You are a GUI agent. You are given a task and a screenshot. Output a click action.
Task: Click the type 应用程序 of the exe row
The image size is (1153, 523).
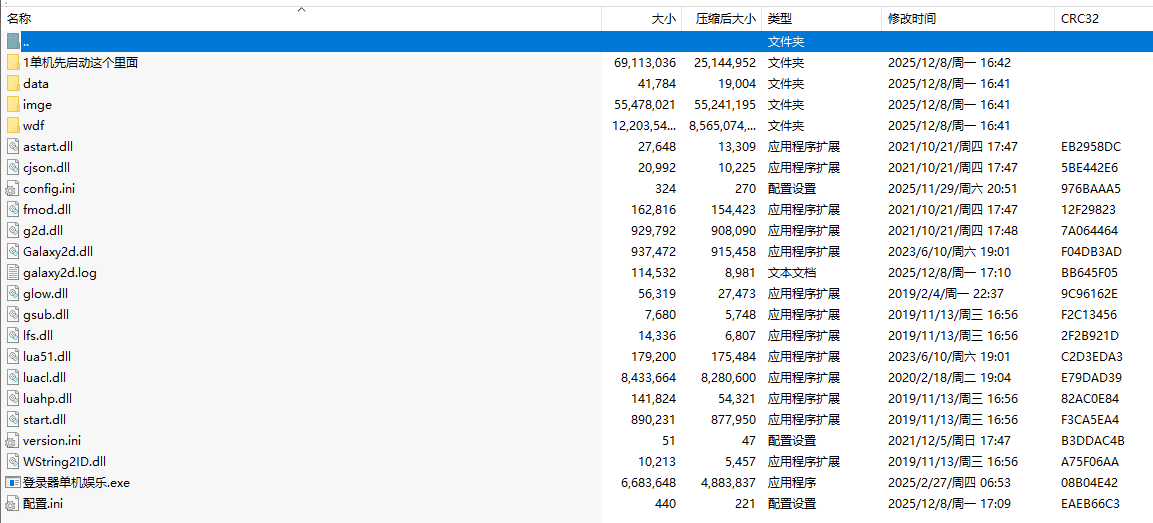792,483
